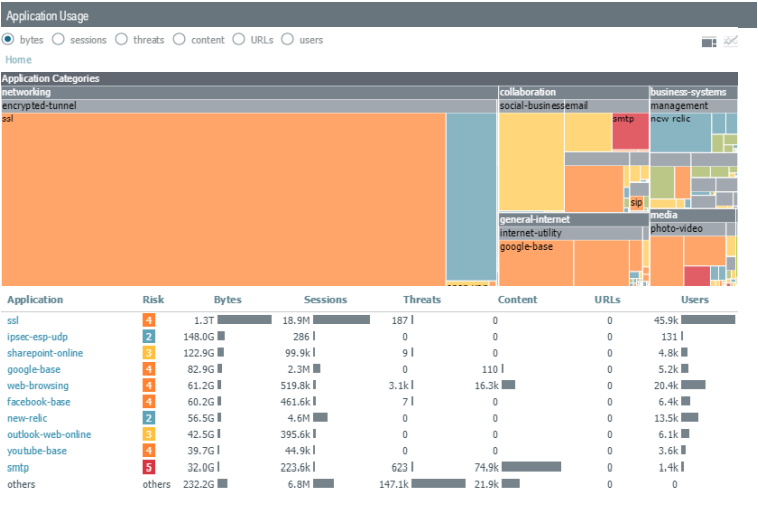758x532 pixels.
Task: Open the facebook-base application link
Action: (38, 402)
